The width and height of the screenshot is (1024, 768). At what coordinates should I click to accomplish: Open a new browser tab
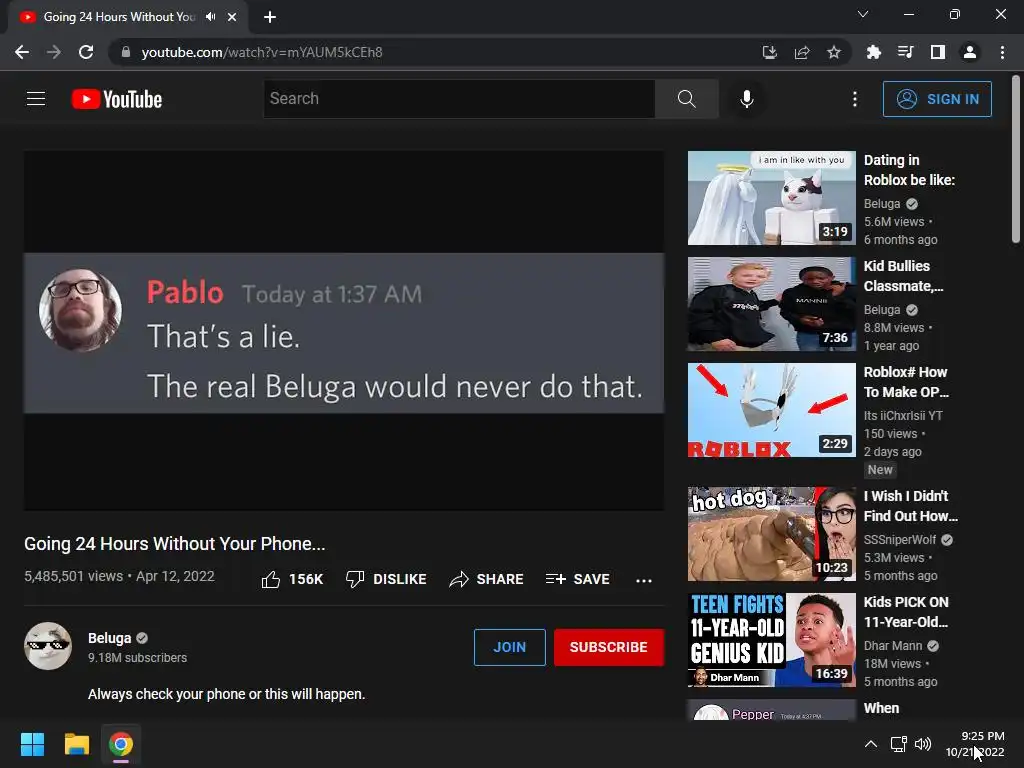tap(270, 17)
